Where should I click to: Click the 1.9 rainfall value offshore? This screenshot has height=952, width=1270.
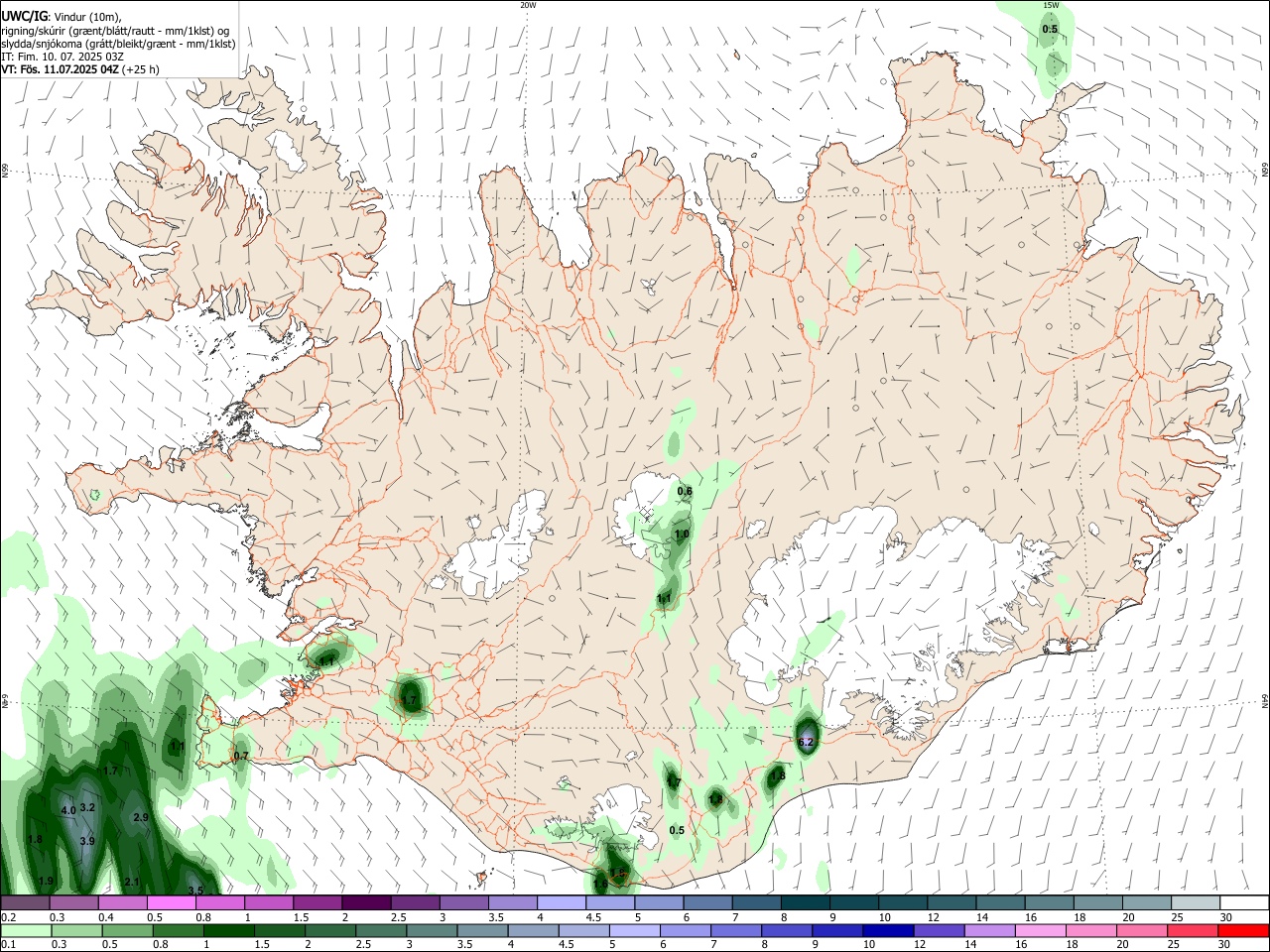(x=46, y=881)
